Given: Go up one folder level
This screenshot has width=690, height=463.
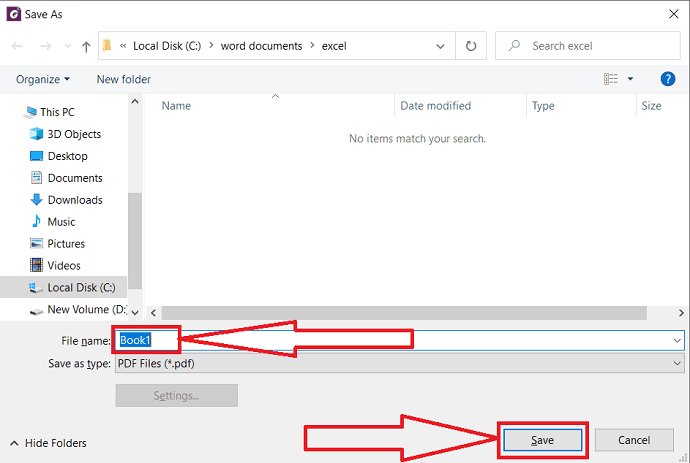Looking at the screenshot, I should point(86,46).
